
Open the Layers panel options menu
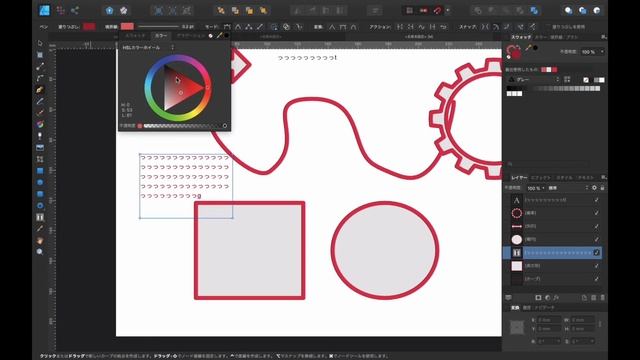pyautogui.click(x=603, y=178)
